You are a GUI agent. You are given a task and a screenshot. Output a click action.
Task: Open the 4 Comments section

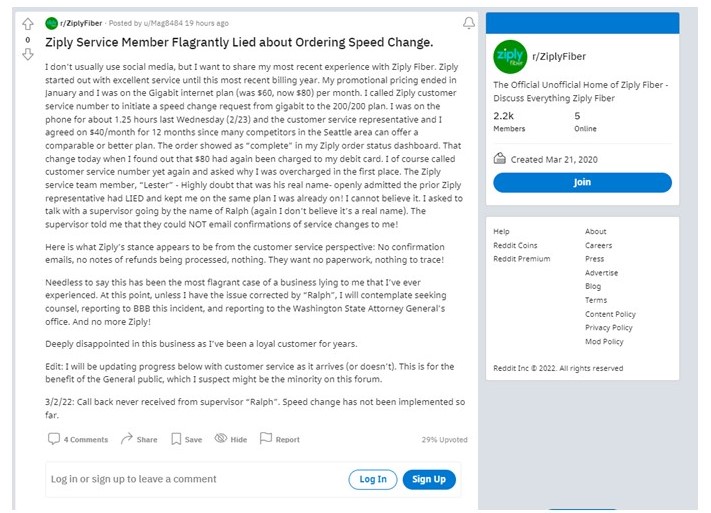click(78, 439)
